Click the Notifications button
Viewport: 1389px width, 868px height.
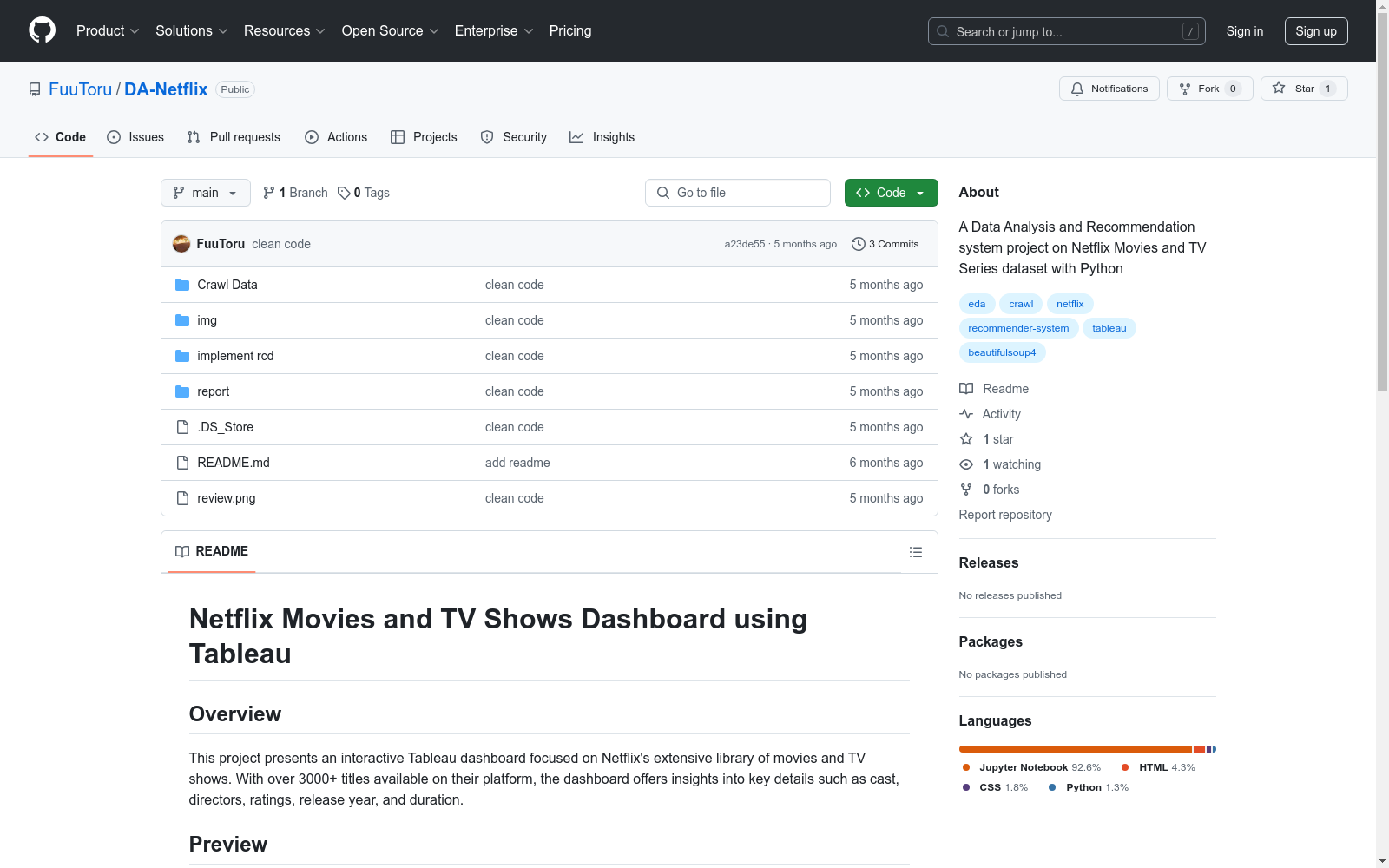pos(1109,89)
